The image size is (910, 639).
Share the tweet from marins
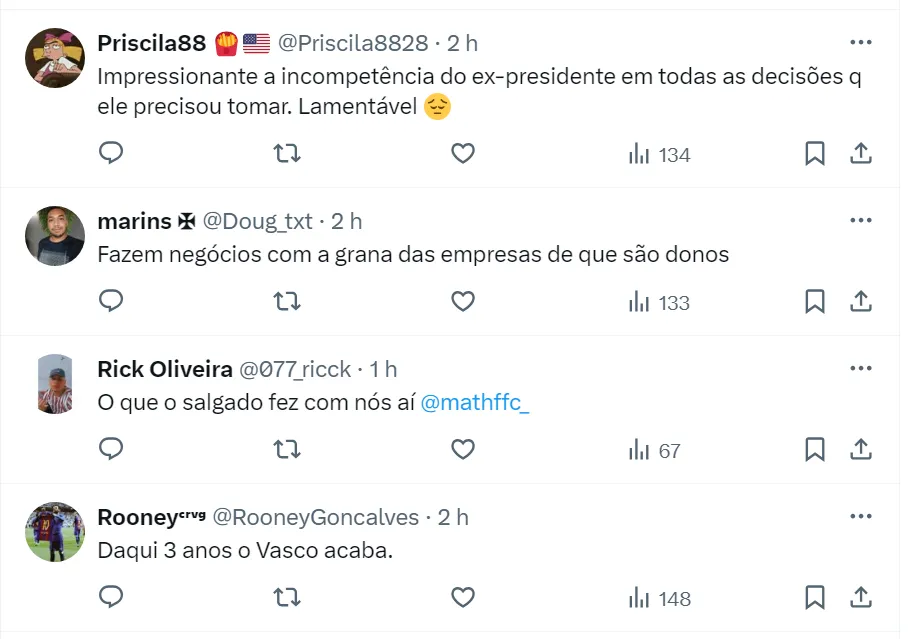tap(861, 302)
